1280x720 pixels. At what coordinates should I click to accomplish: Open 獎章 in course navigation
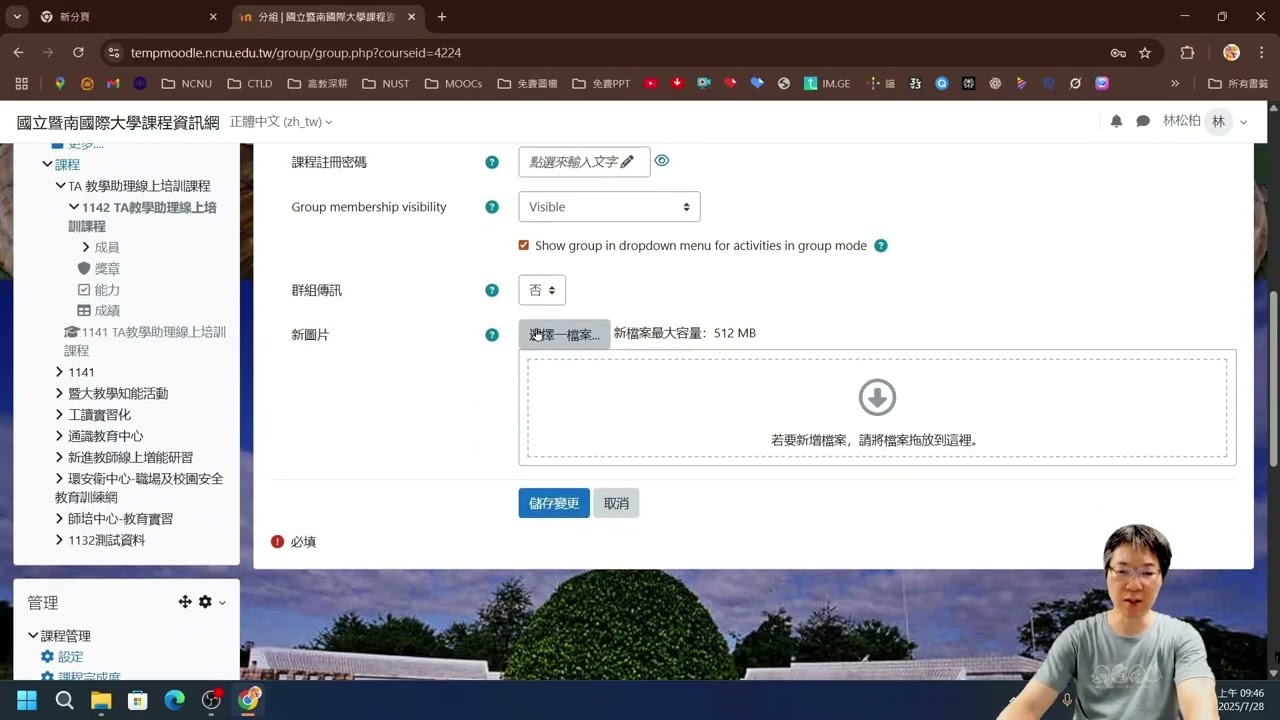[x=107, y=269]
